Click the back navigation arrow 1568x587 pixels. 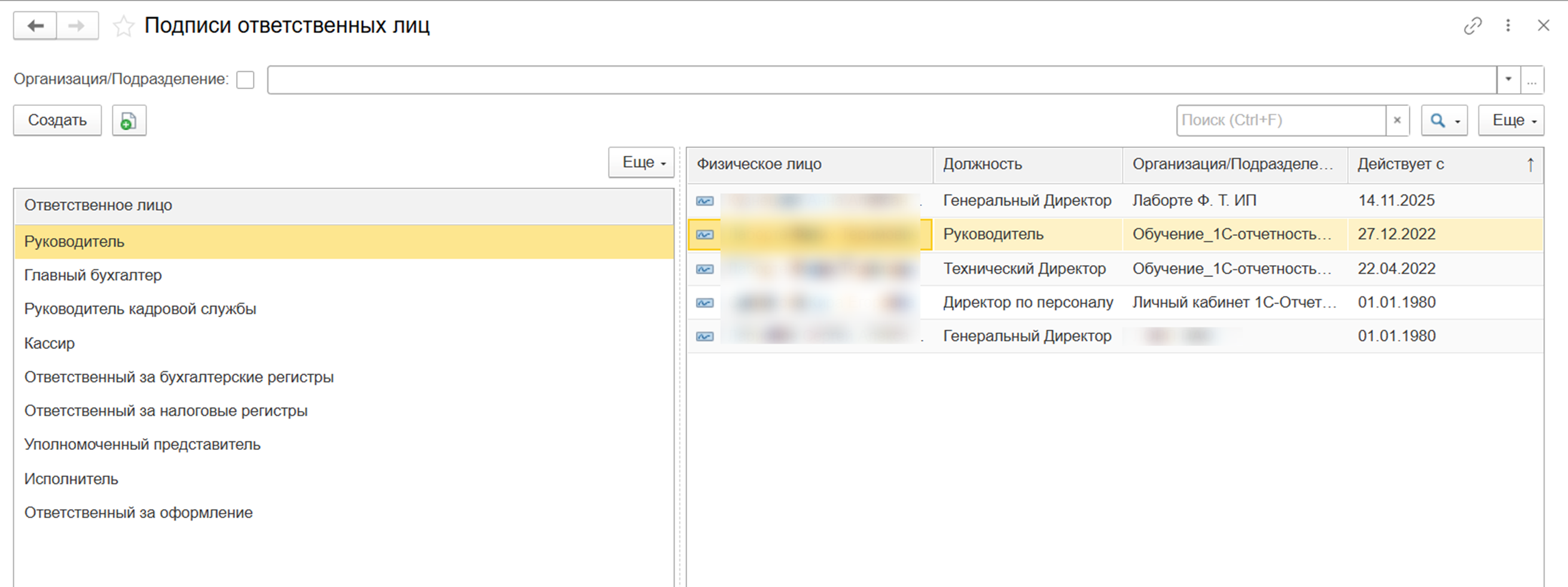tap(35, 26)
